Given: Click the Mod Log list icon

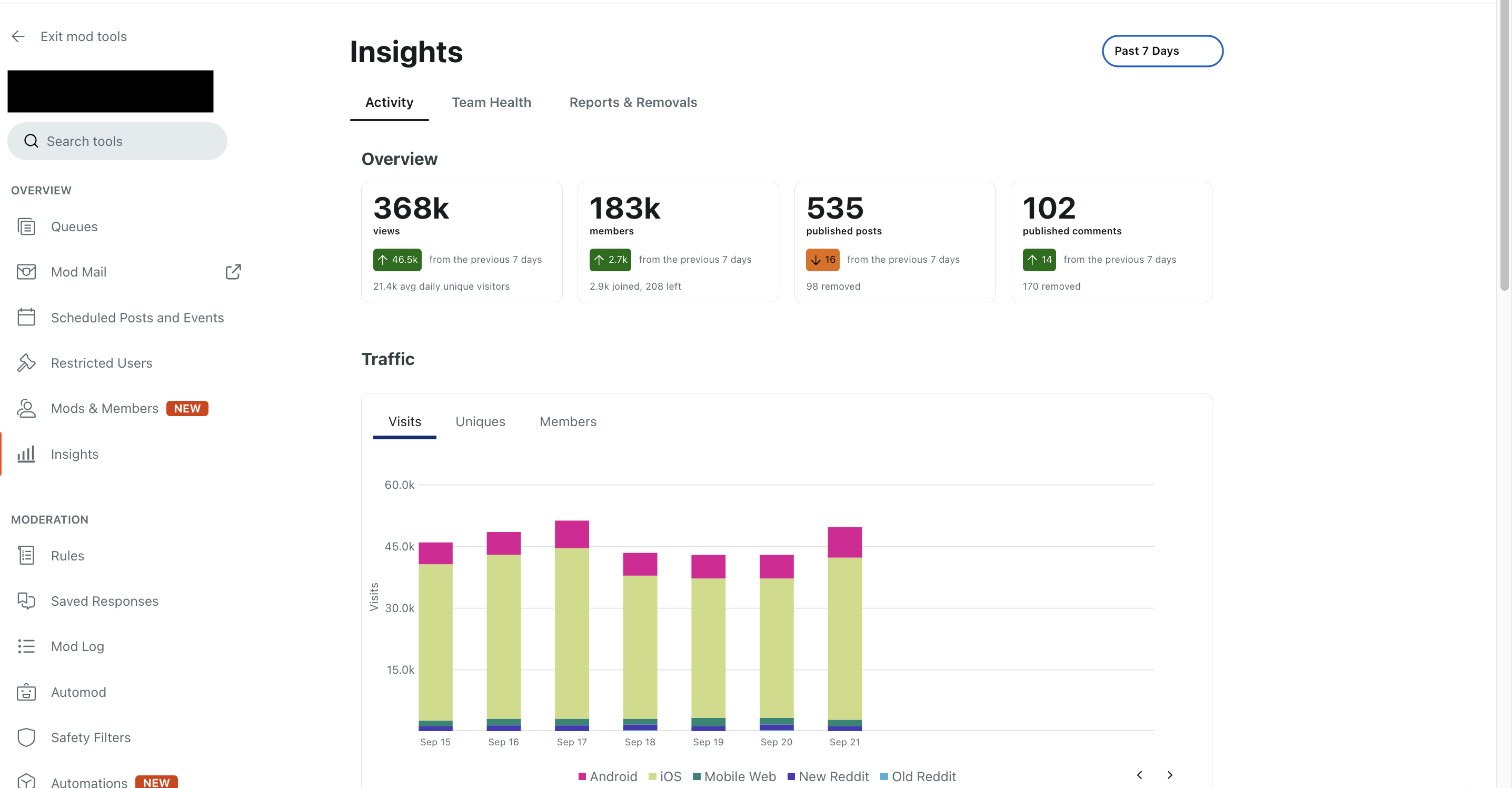Looking at the screenshot, I should 26,646.
